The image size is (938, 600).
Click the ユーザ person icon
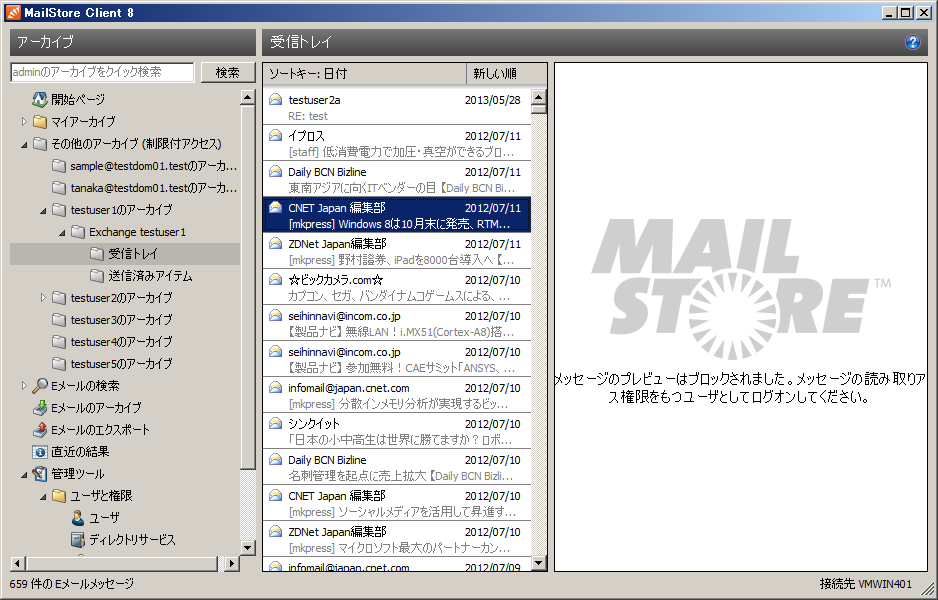coord(78,518)
